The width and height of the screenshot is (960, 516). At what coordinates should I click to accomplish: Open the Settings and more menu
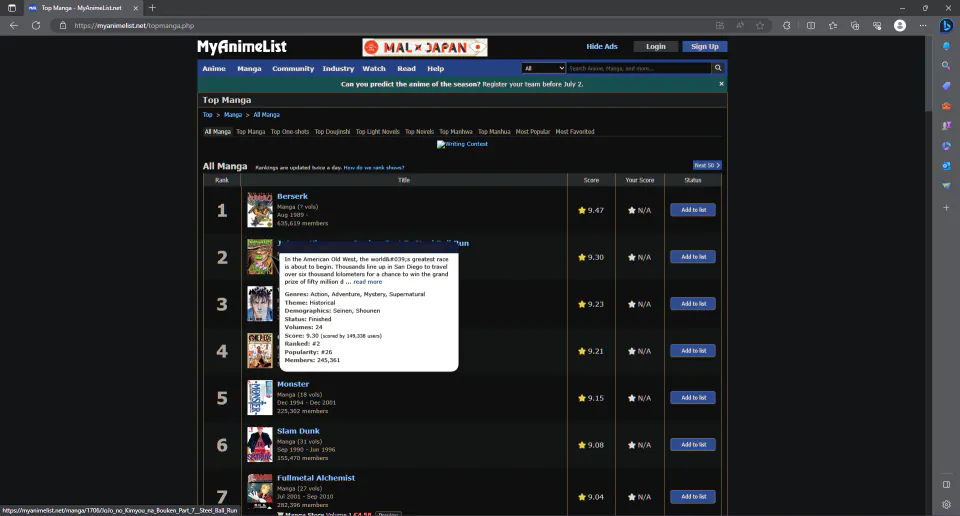tap(923, 26)
